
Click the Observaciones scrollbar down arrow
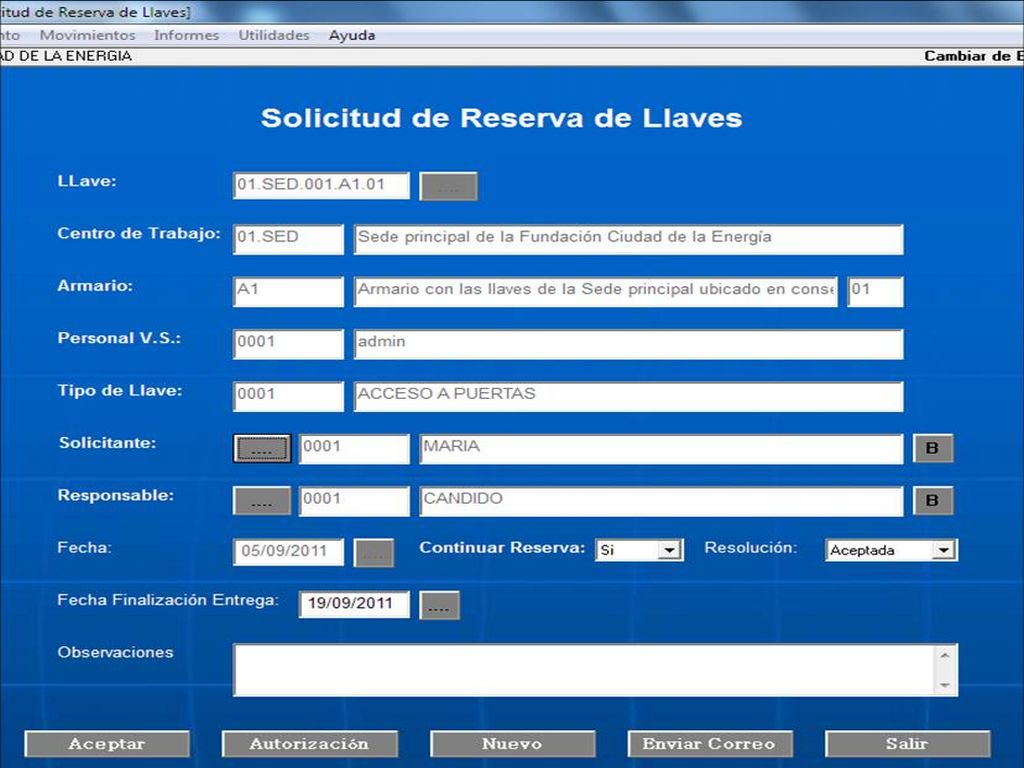tap(945, 685)
